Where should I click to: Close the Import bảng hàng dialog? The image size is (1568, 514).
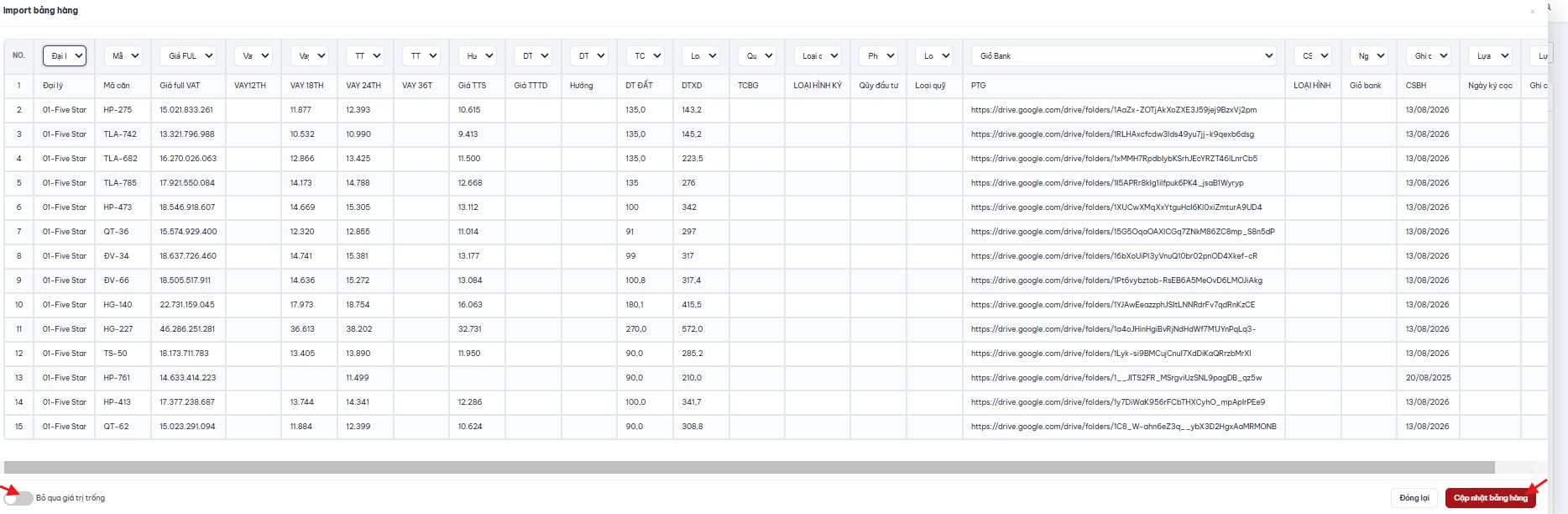(x=1532, y=12)
